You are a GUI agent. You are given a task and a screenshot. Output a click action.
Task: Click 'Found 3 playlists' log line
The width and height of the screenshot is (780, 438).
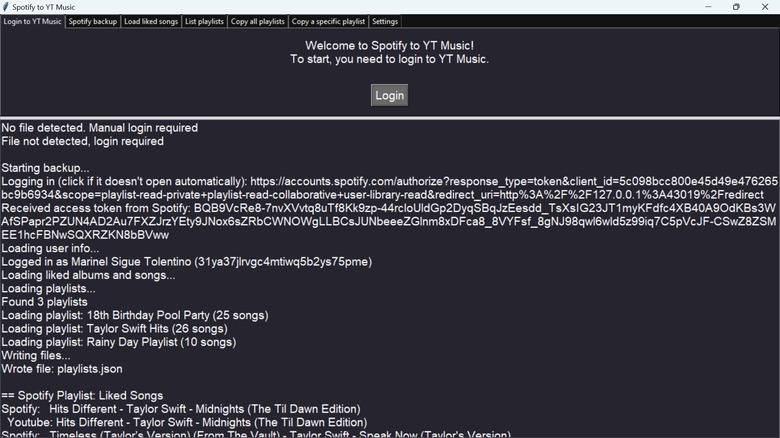(x=44, y=302)
